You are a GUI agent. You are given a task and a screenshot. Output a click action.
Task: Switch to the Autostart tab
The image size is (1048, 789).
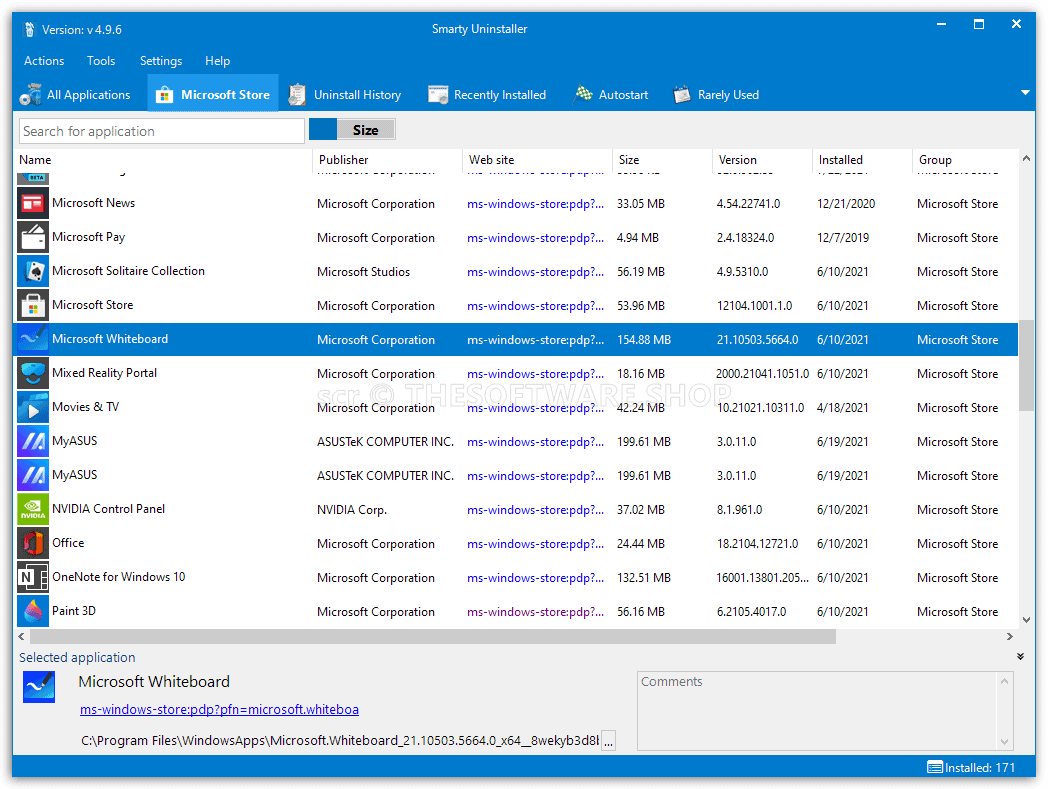pyautogui.click(x=611, y=95)
